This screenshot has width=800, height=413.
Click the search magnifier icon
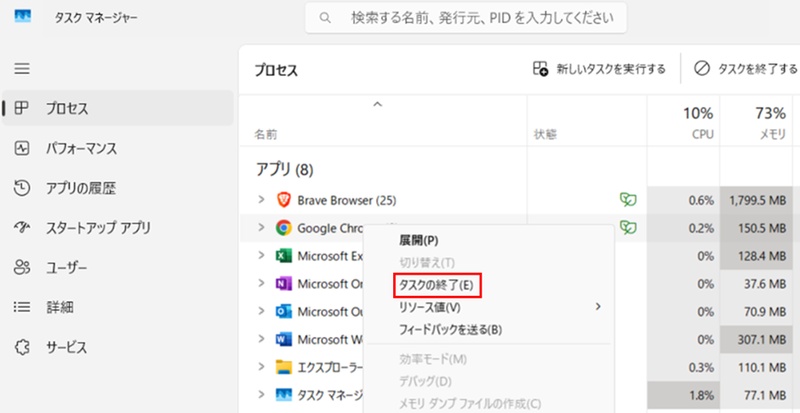pos(325,18)
